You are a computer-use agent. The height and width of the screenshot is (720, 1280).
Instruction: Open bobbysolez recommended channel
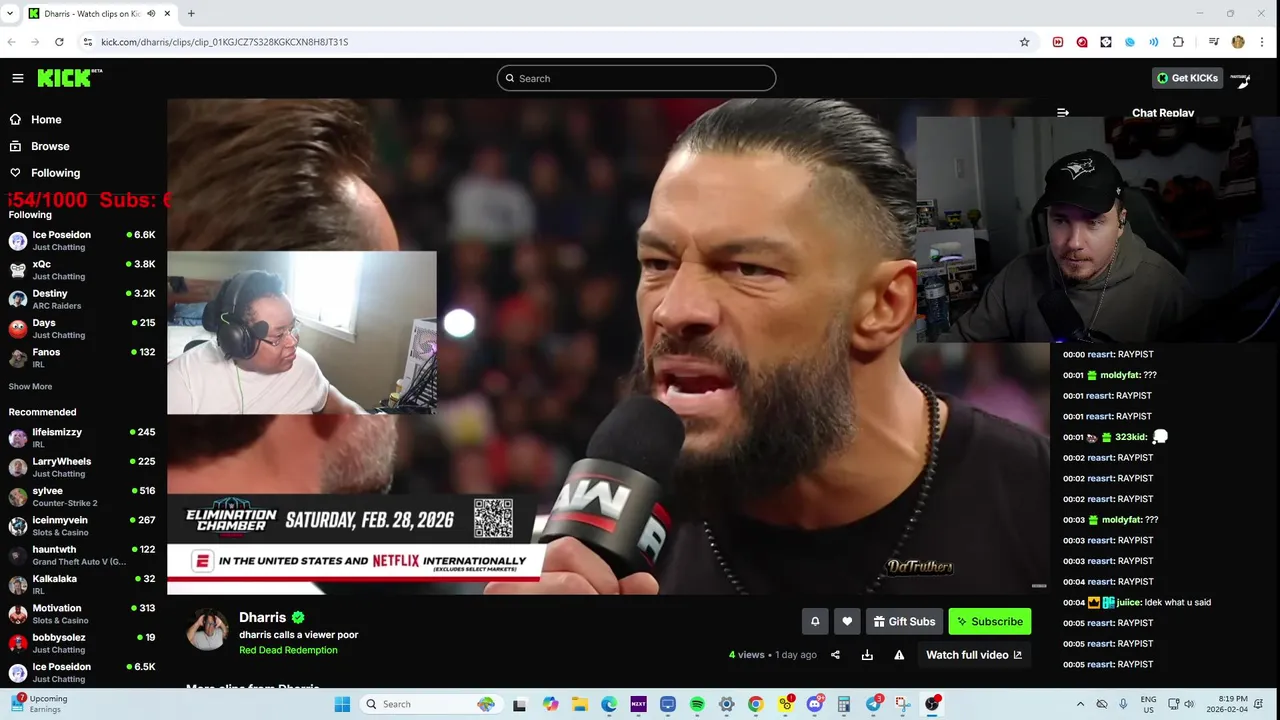[82, 643]
